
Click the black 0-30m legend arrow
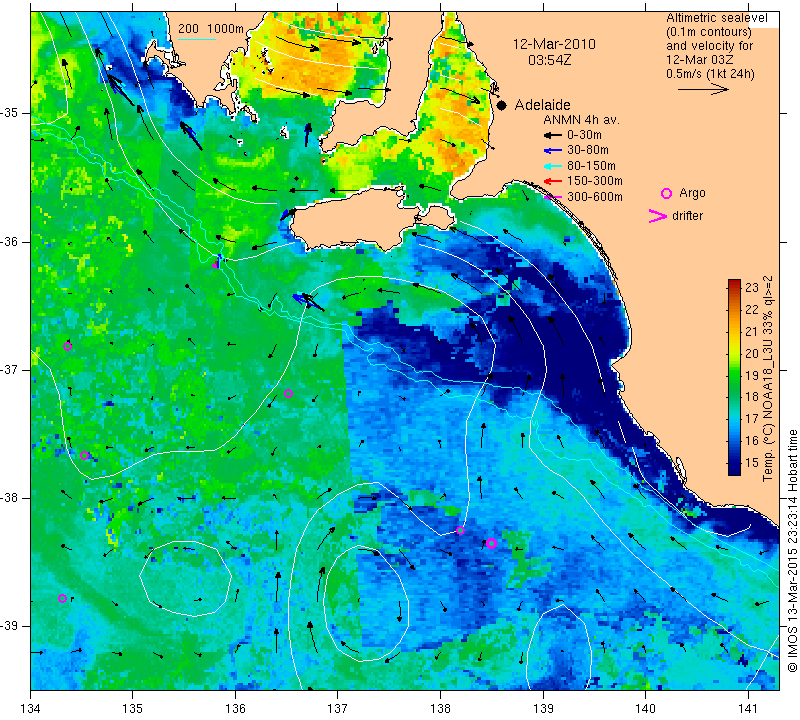[x=553, y=135]
